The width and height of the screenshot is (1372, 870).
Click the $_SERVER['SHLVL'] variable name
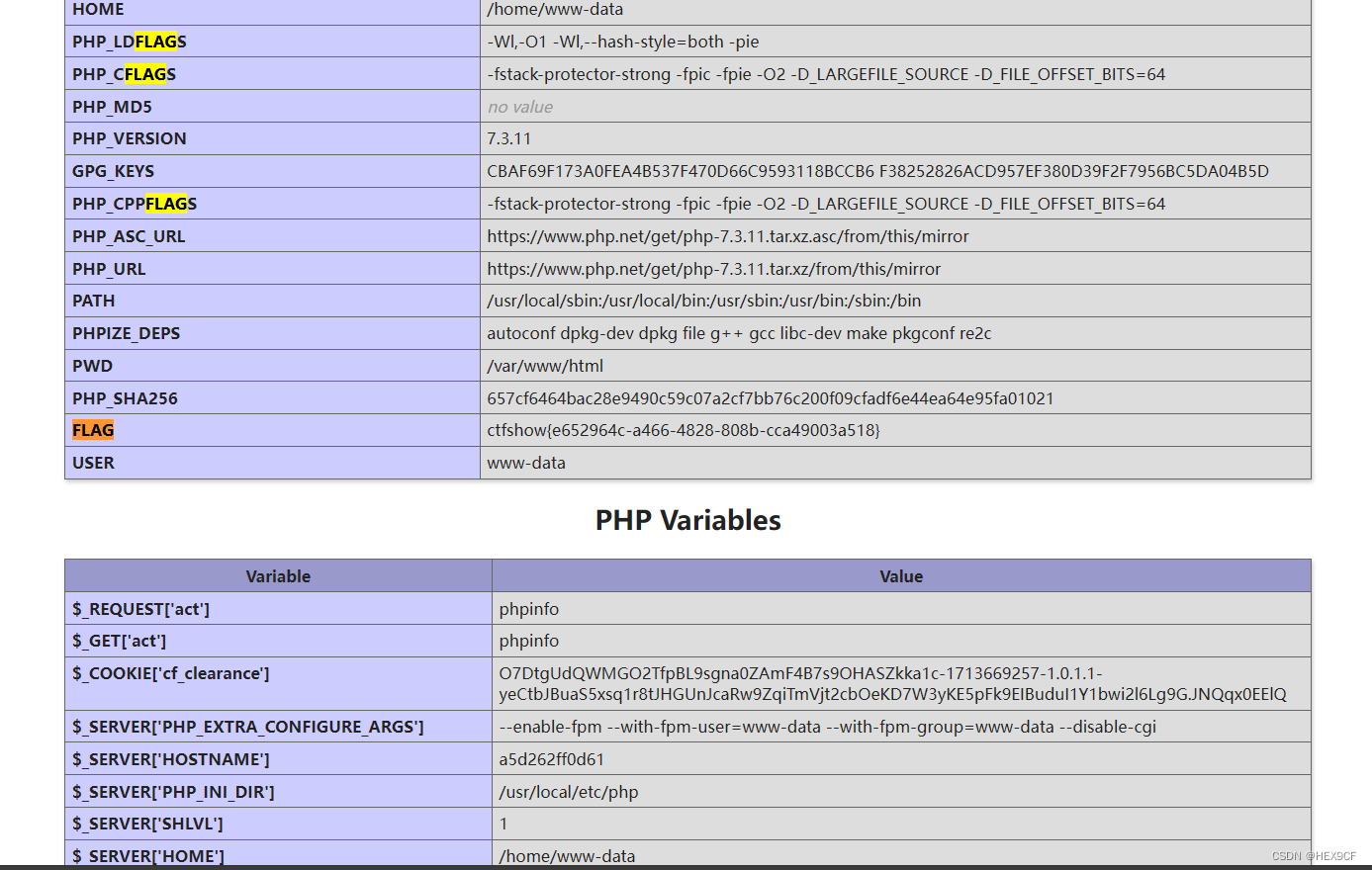[148, 824]
